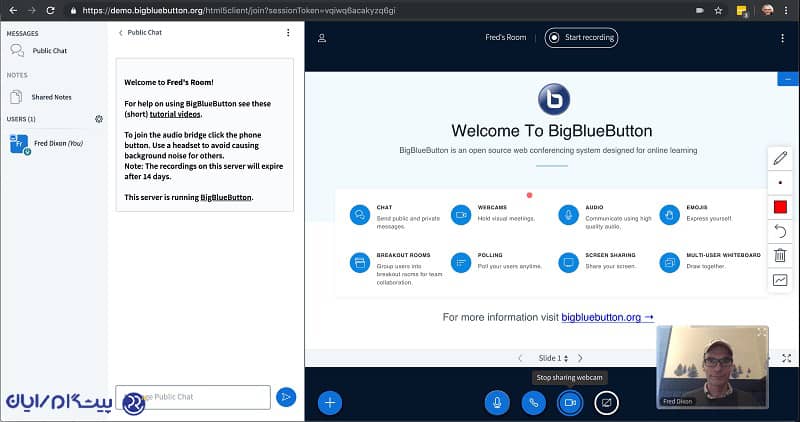The width and height of the screenshot is (800, 422).
Task: Bookmark this page with the star icon
Action: pos(718,10)
